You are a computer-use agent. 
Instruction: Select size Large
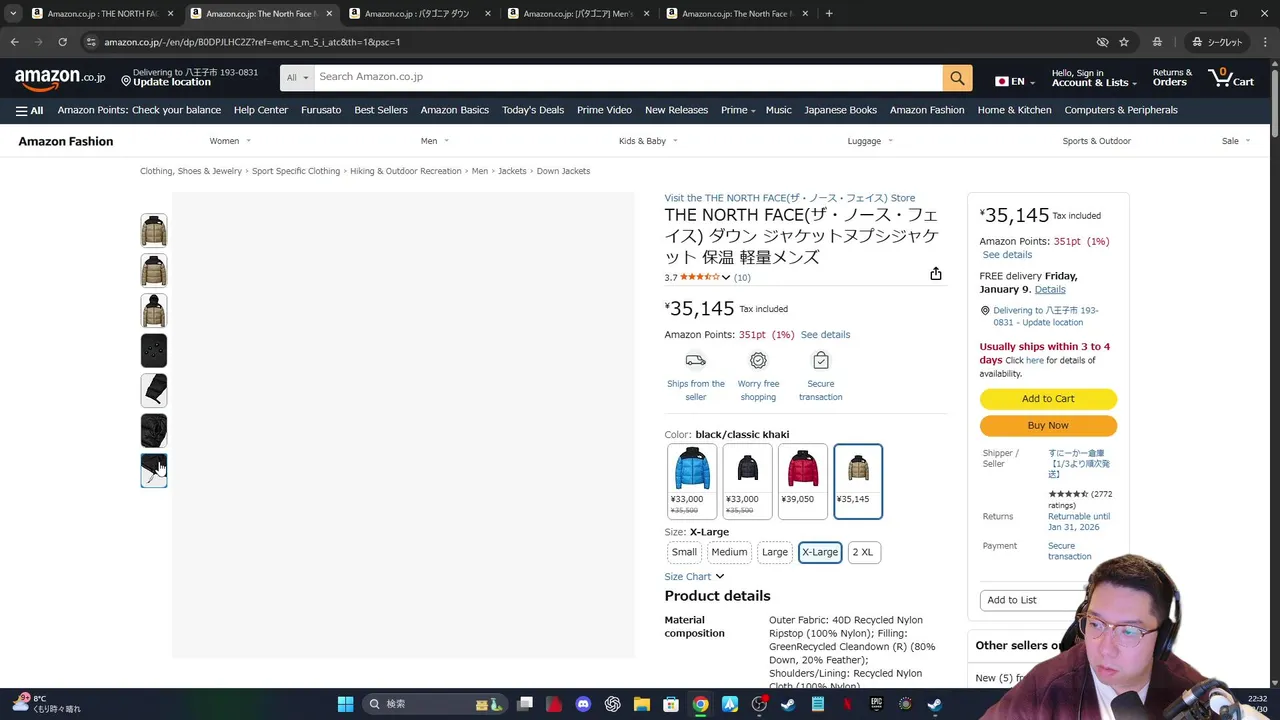click(775, 552)
